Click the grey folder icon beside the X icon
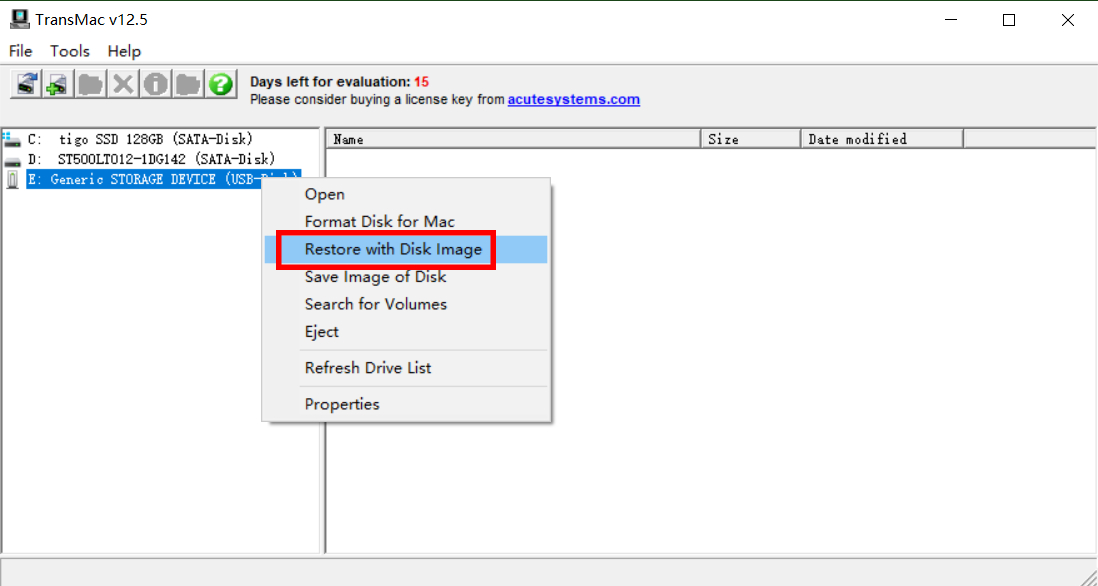The width and height of the screenshot is (1098, 586). pyautogui.click(x=91, y=84)
